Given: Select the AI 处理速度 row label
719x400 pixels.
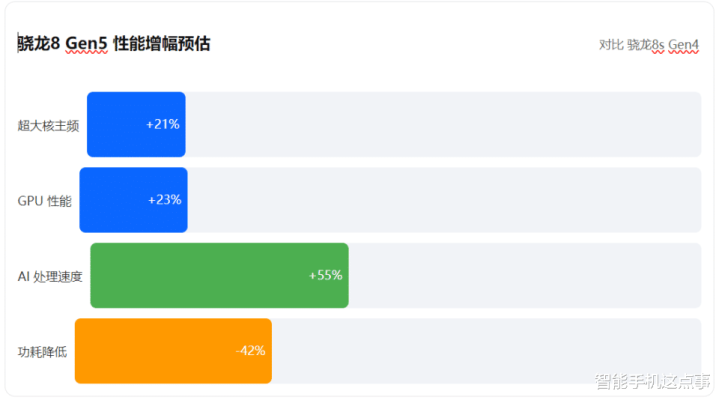Looking at the screenshot, I should (50, 276).
